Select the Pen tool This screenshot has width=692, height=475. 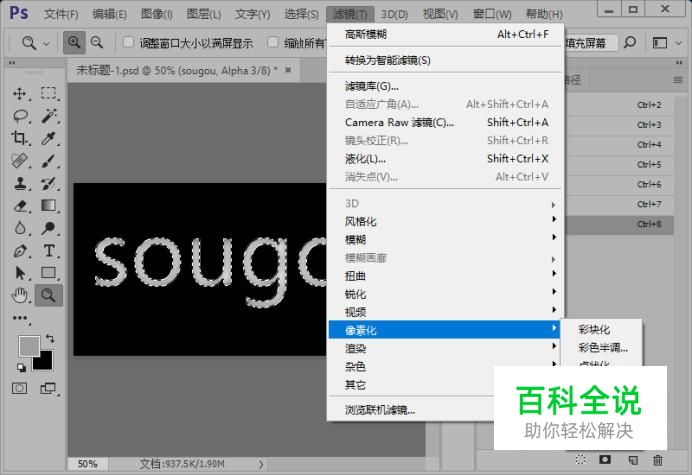tap(20, 251)
